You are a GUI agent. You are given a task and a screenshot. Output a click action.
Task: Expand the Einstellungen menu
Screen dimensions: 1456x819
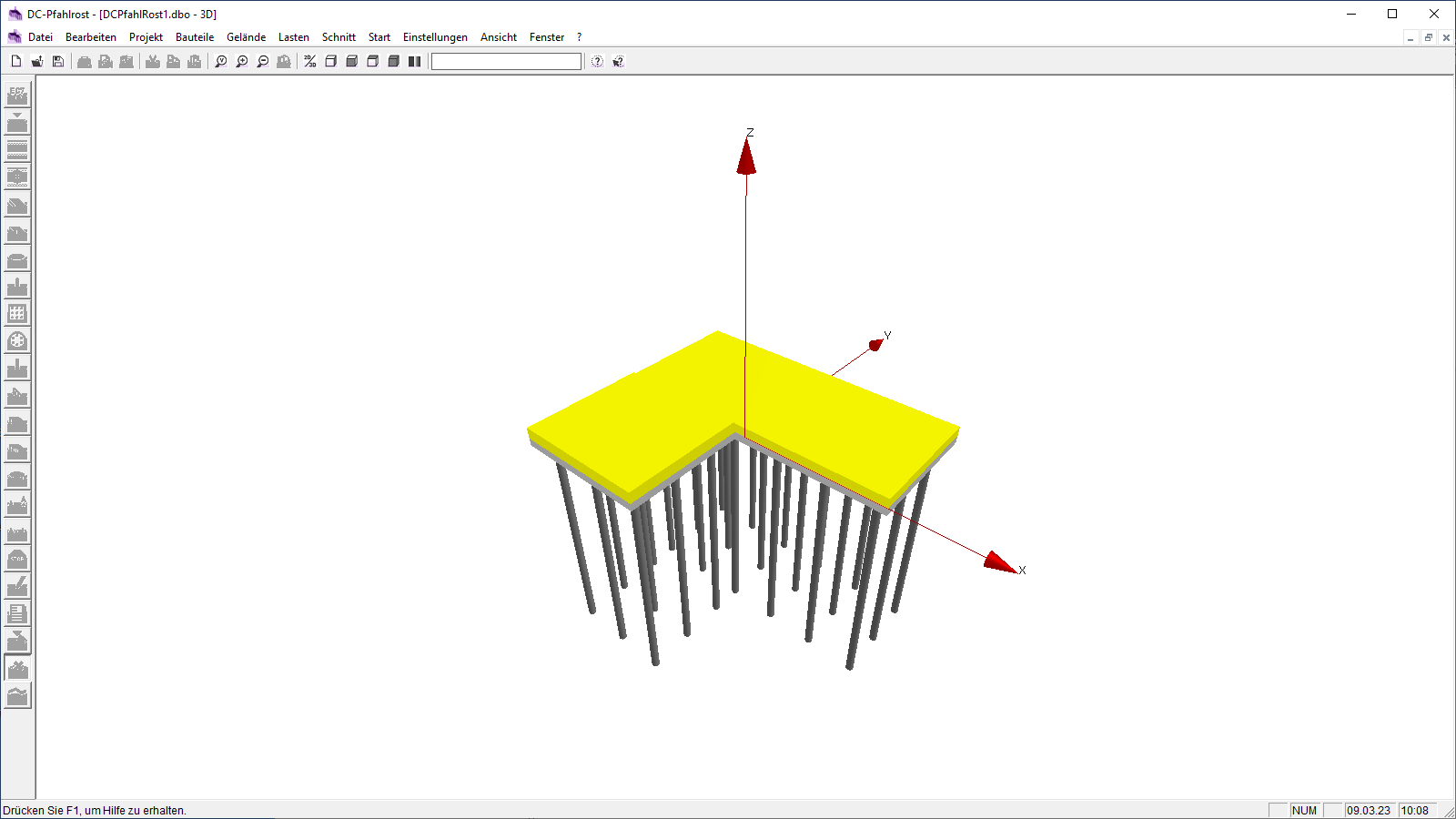435,37
